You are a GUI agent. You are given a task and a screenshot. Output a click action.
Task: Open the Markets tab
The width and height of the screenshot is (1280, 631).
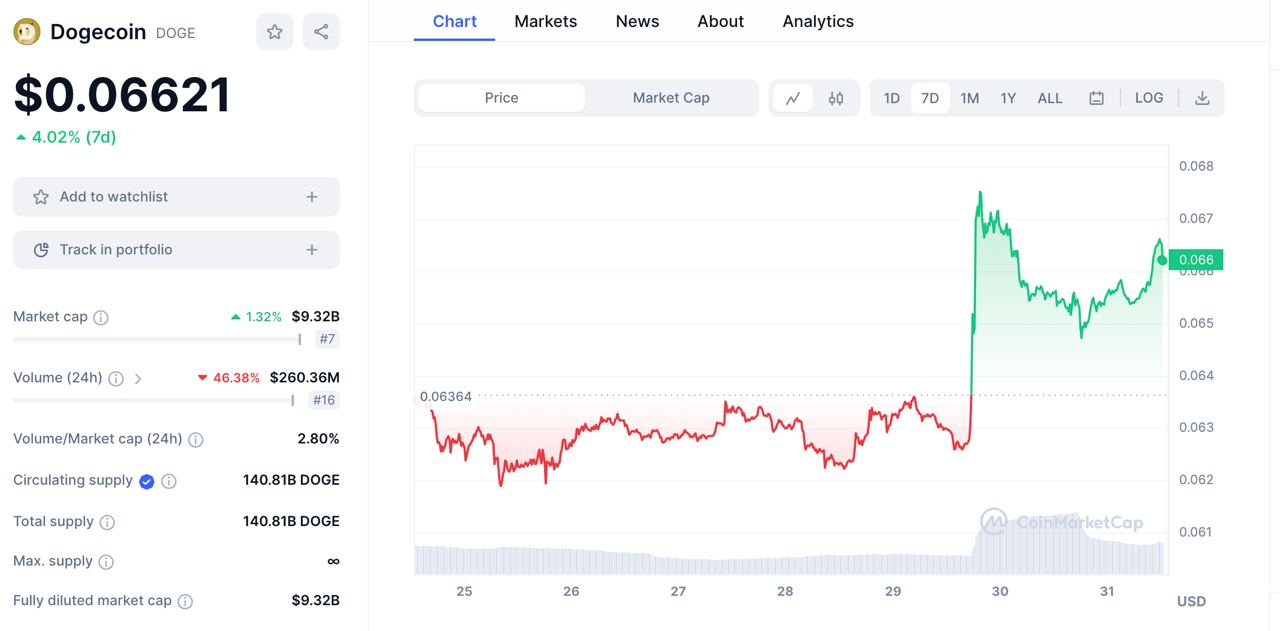point(545,21)
